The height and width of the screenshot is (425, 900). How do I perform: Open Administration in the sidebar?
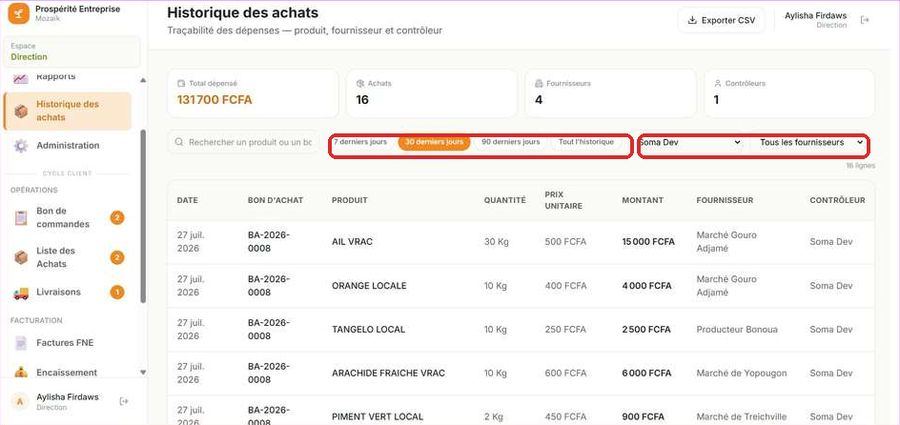coord(67,146)
